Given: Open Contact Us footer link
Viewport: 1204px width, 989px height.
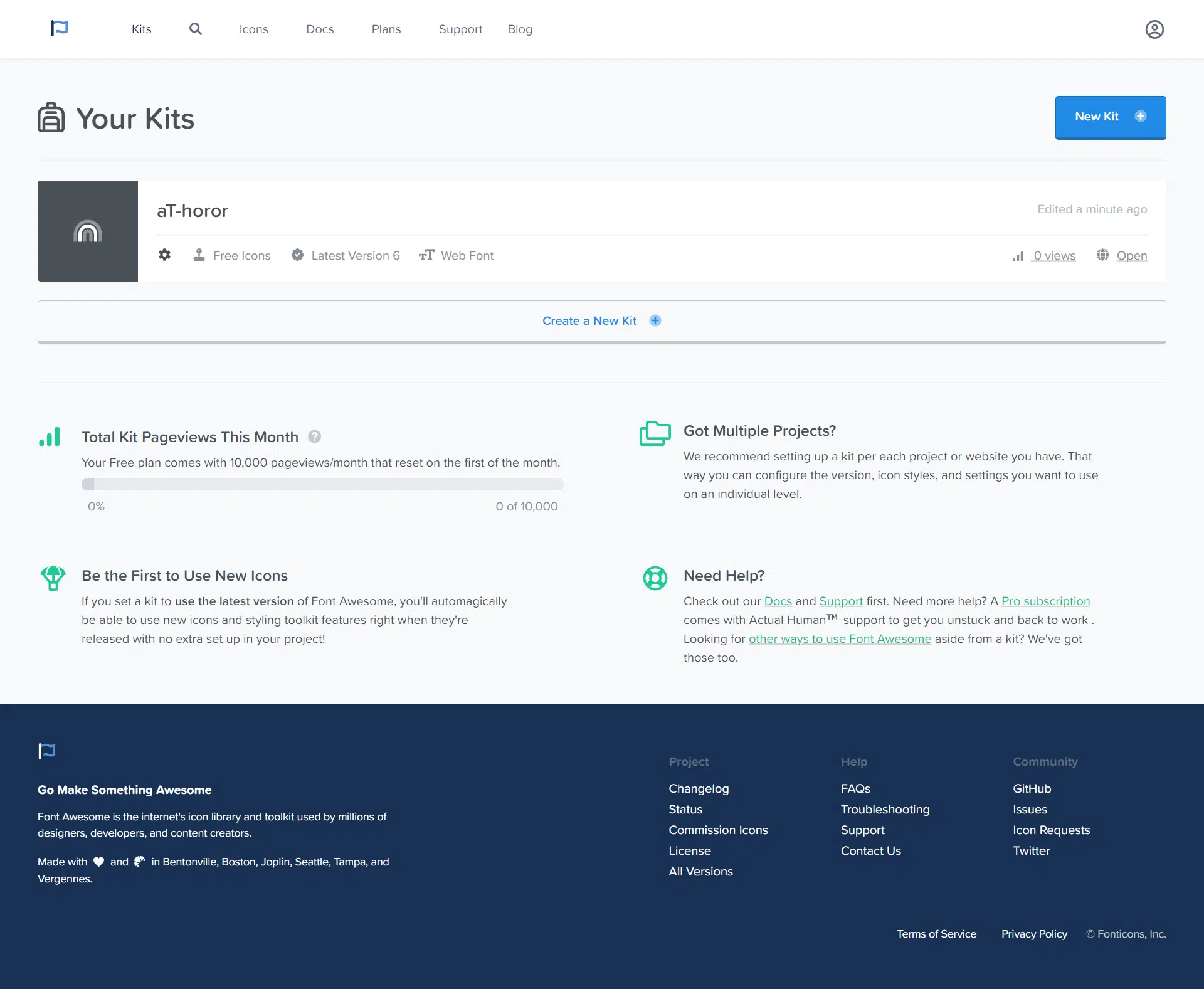Looking at the screenshot, I should point(870,851).
